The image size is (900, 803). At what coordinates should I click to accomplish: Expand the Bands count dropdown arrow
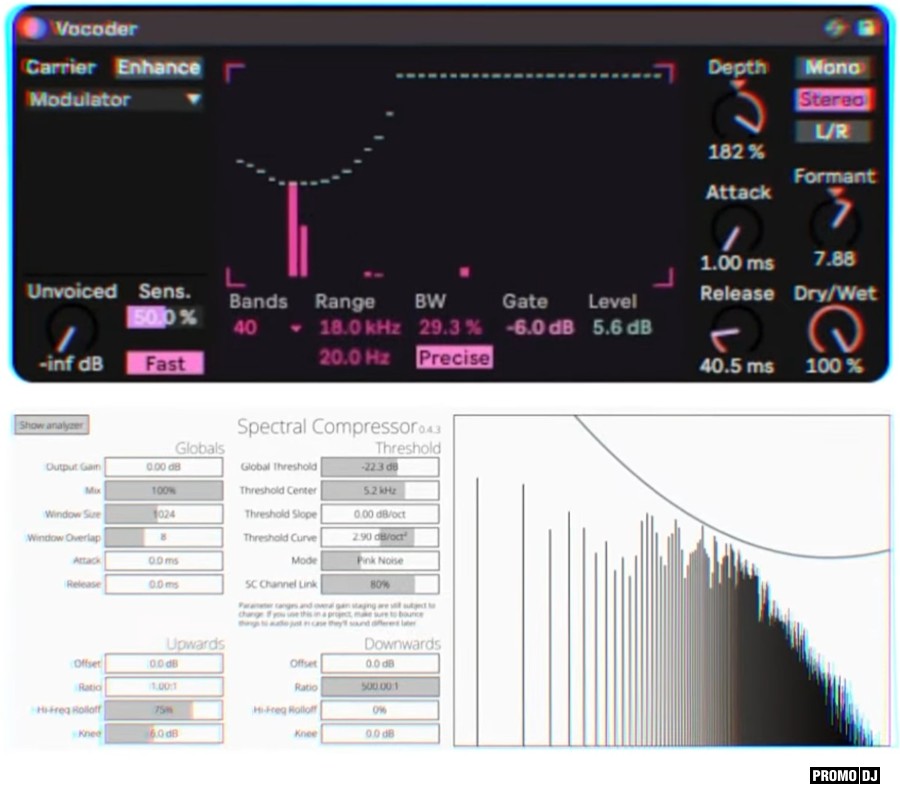click(295, 328)
